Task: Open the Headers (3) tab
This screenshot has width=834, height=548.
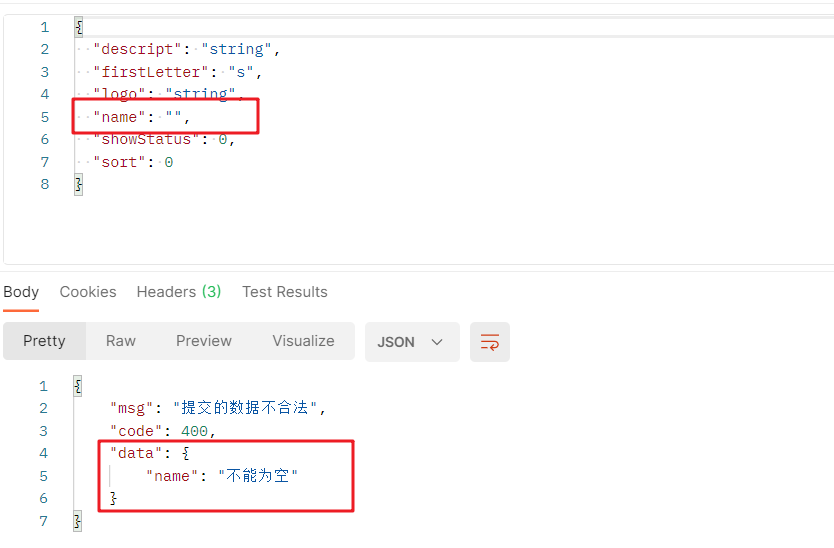Action: click(x=179, y=292)
